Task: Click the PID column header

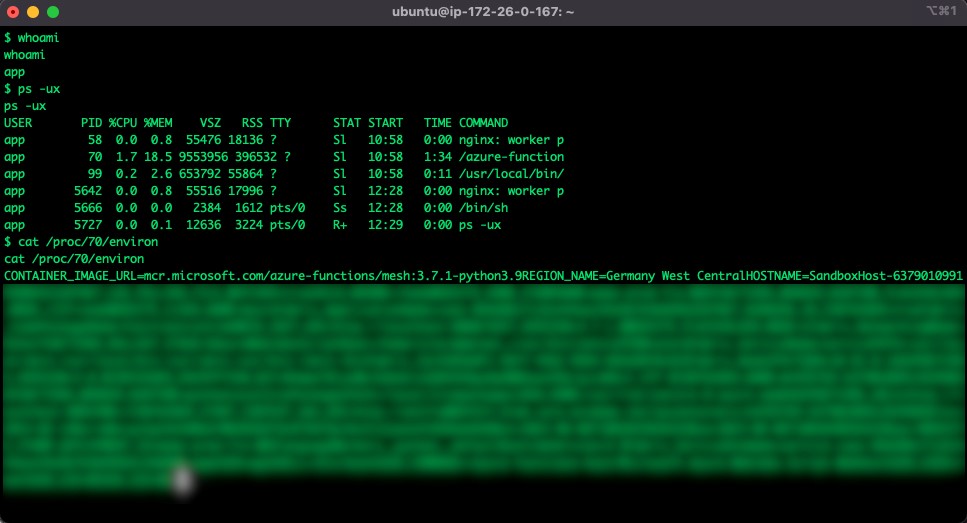Action: click(91, 123)
